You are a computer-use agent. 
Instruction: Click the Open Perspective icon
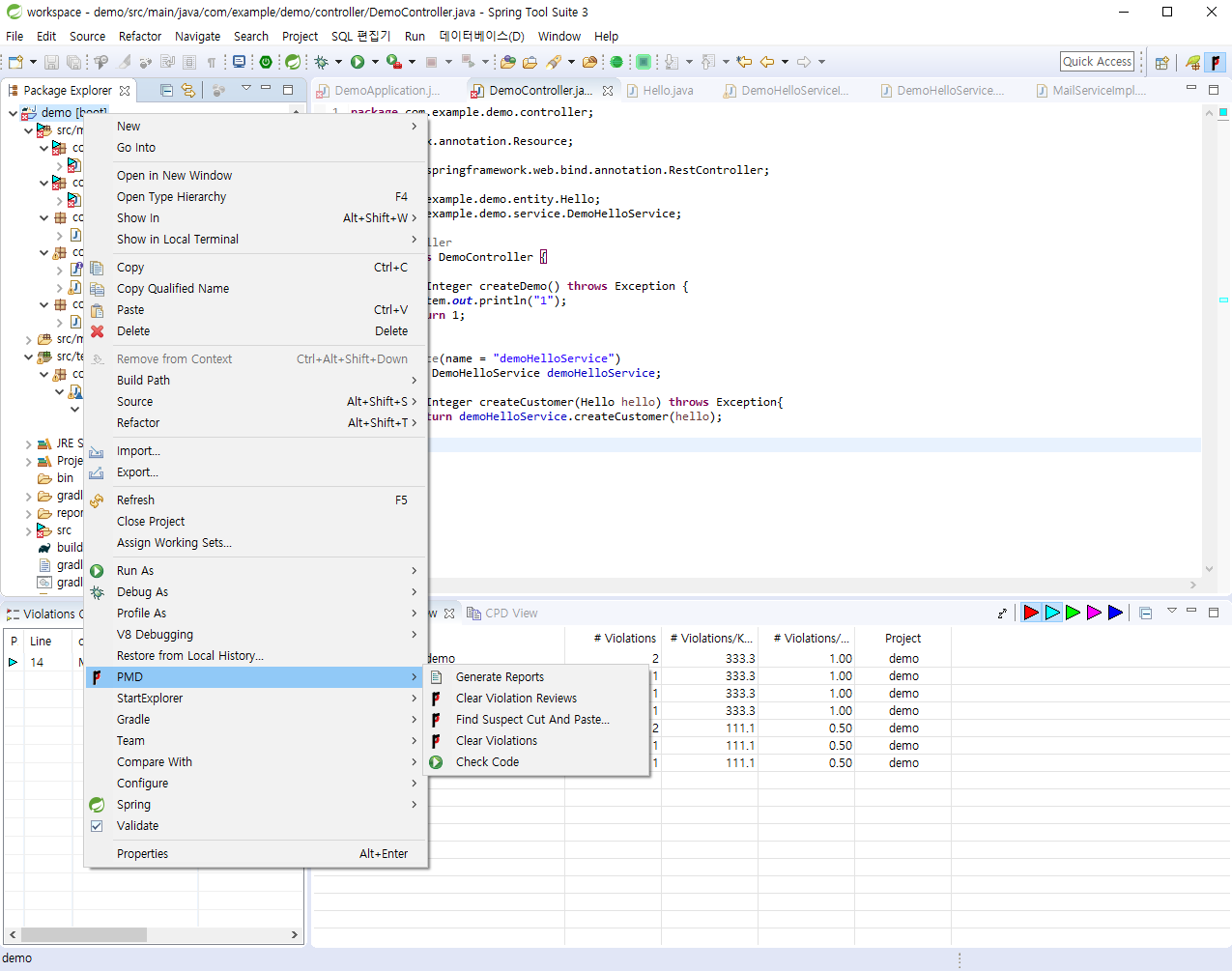pos(1162,62)
